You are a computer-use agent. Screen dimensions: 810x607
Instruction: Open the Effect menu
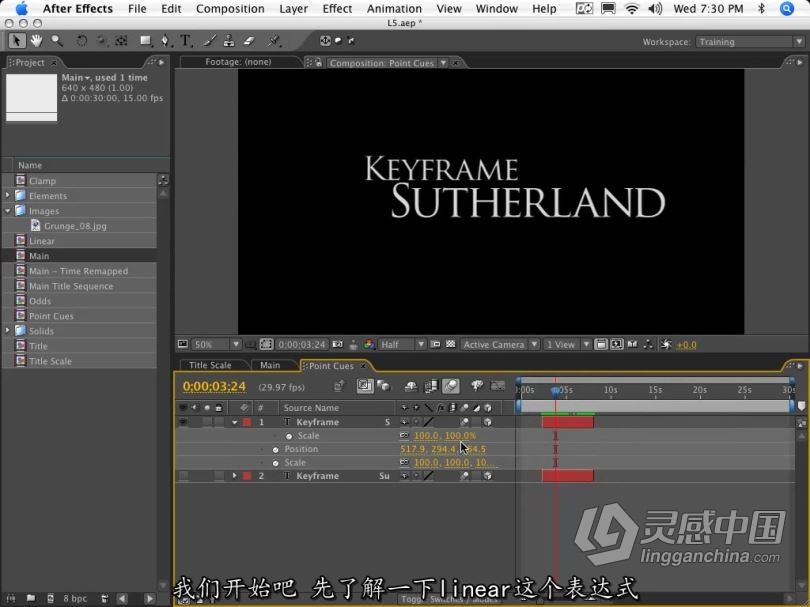tap(337, 9)
